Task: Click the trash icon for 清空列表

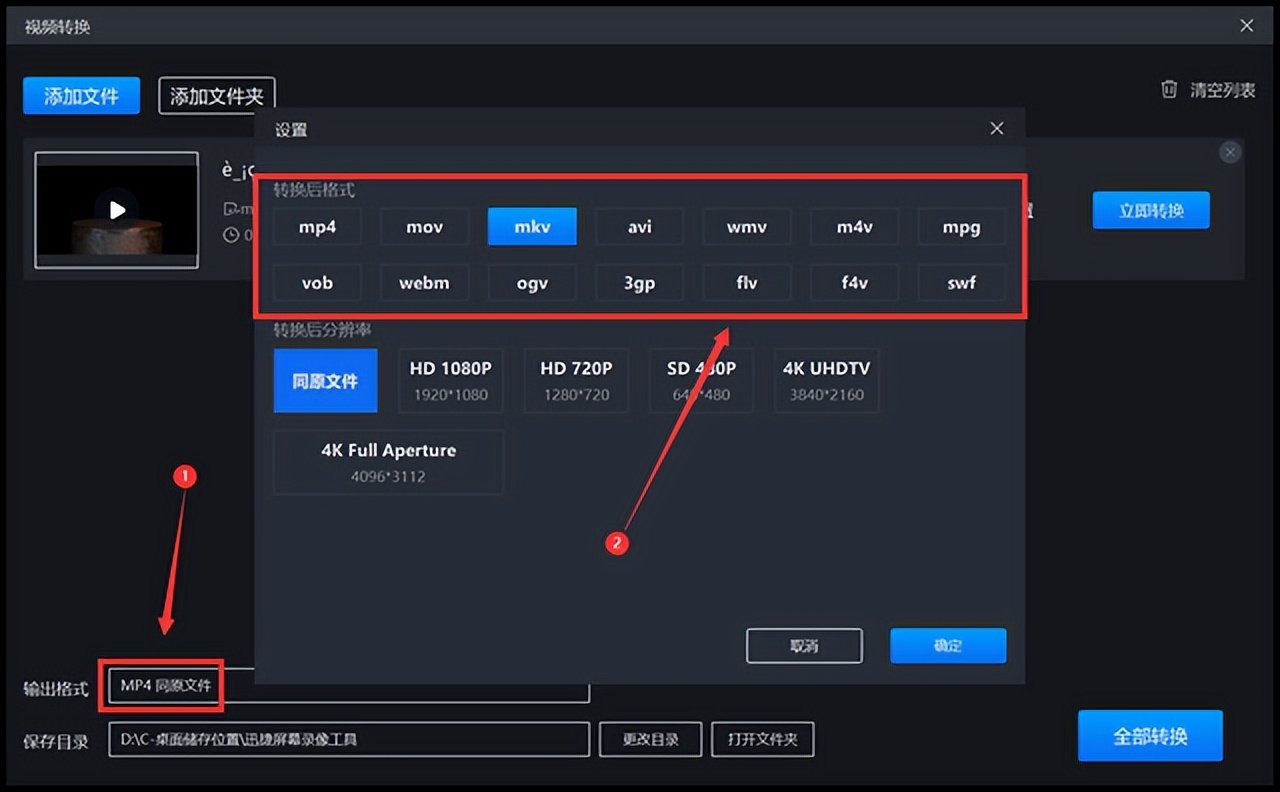Action: (x=1169, y=90)
